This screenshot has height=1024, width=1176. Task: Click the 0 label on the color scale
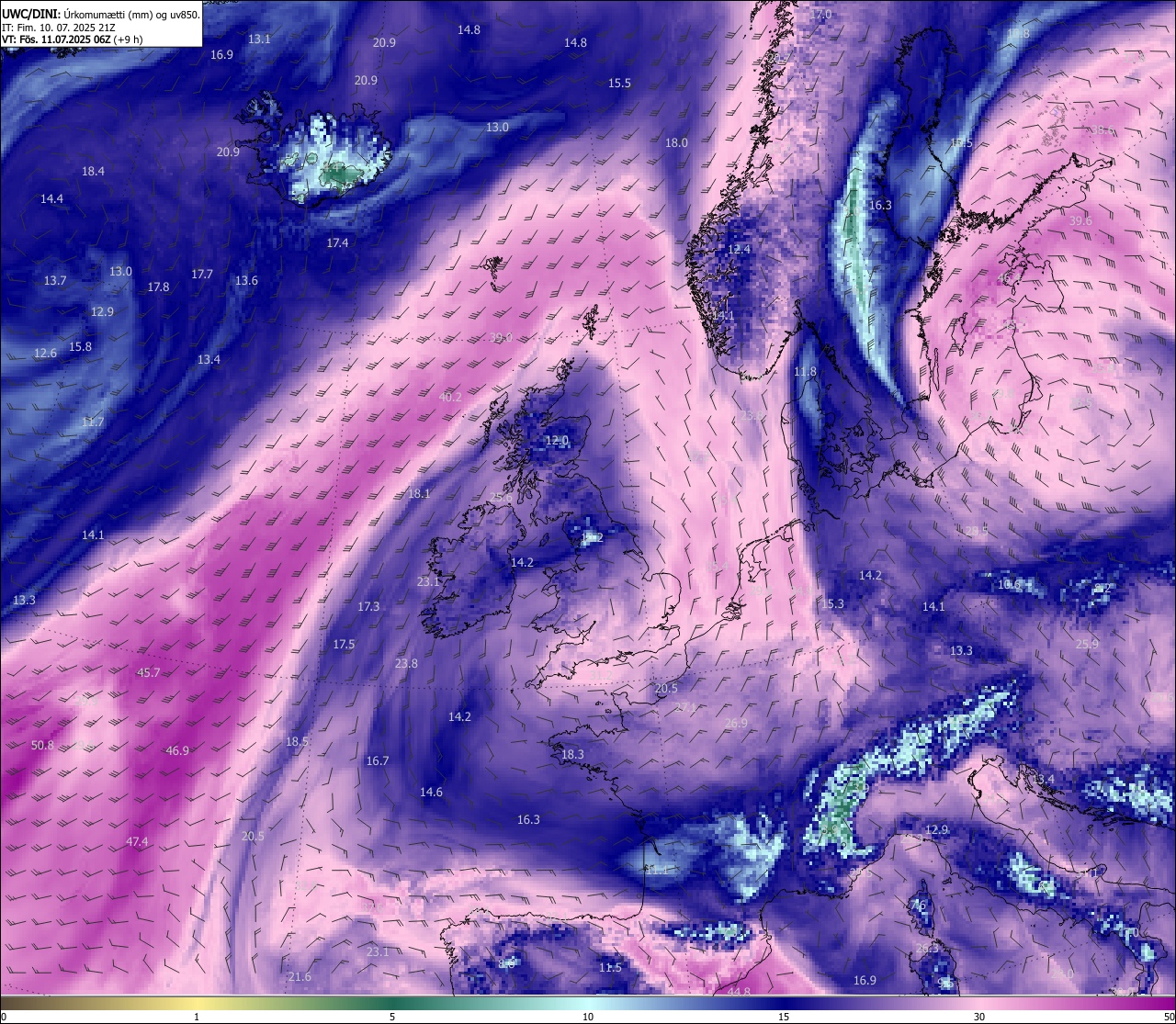coord(4,1017)
